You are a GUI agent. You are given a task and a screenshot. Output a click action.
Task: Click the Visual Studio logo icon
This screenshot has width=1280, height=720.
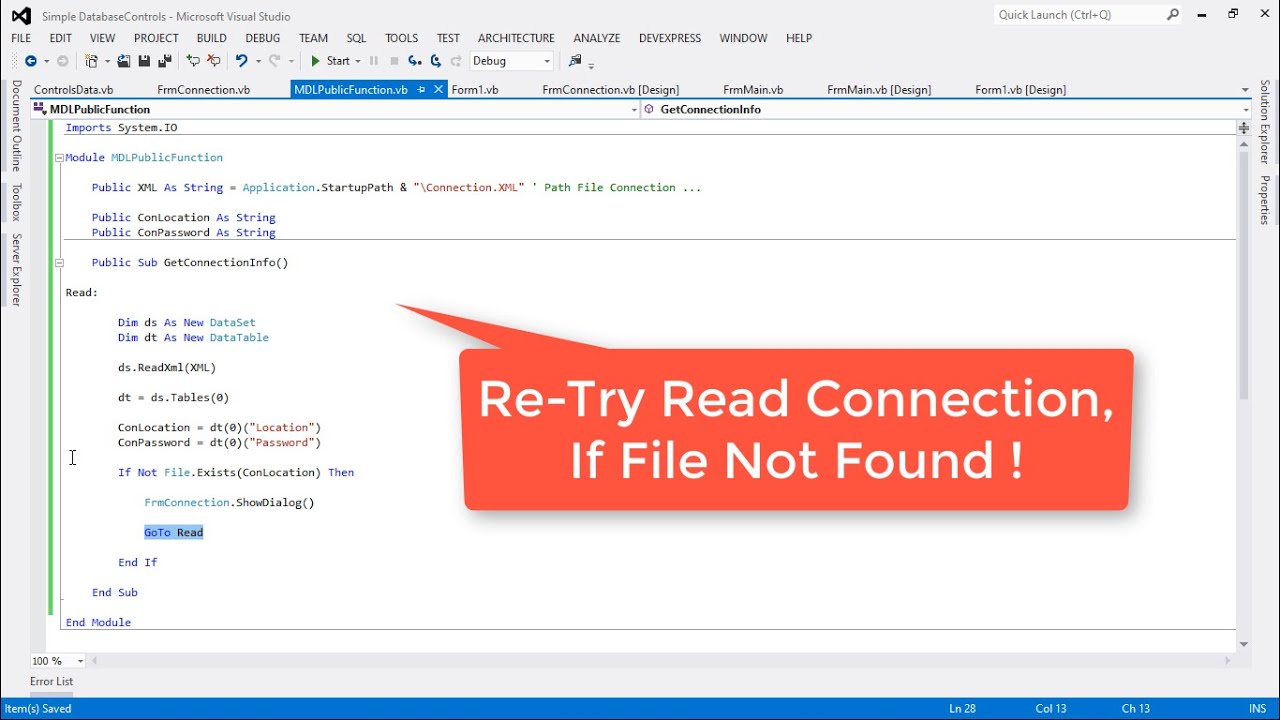21,16
